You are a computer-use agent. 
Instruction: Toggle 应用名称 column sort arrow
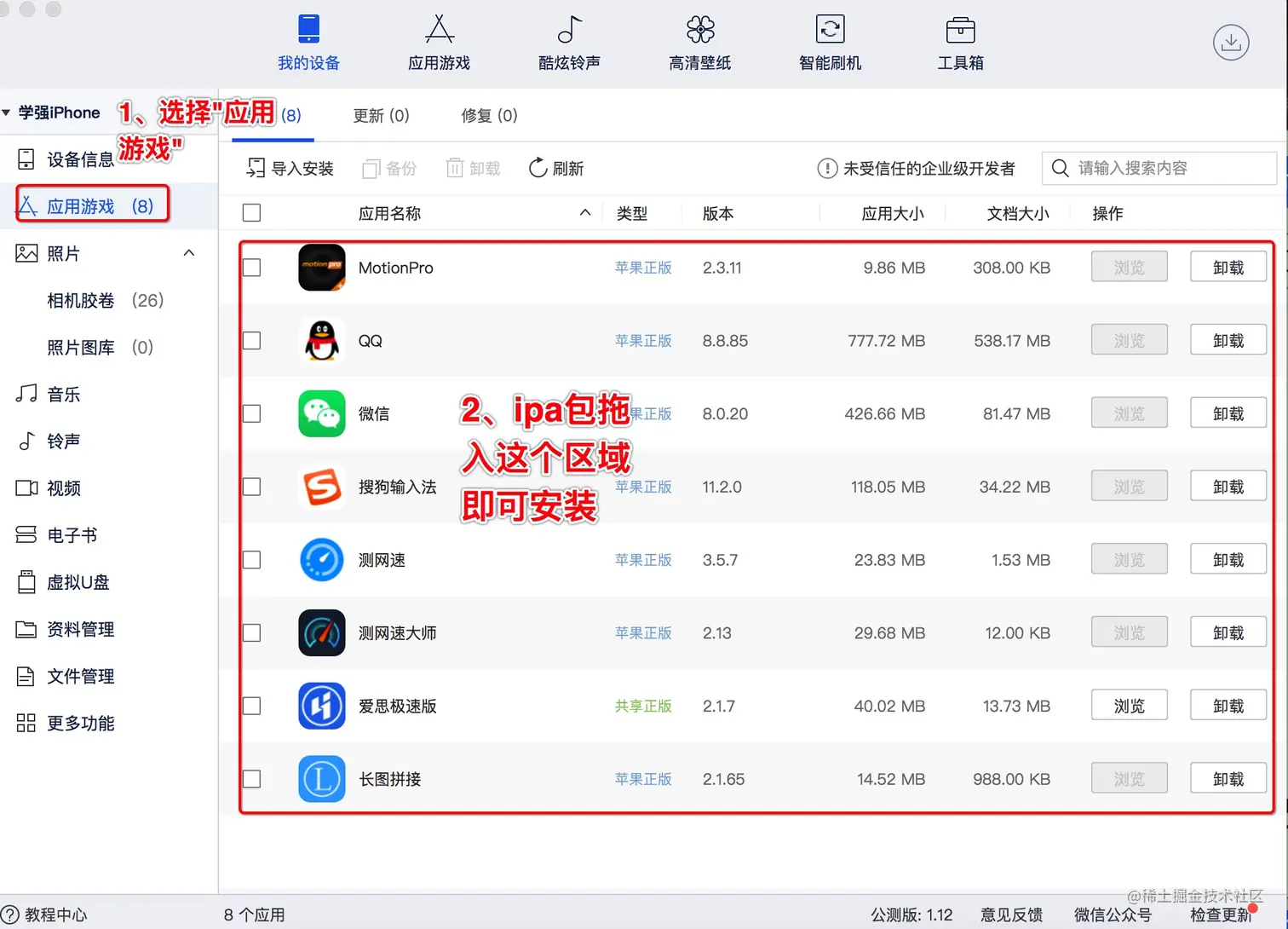click(585, 212)
